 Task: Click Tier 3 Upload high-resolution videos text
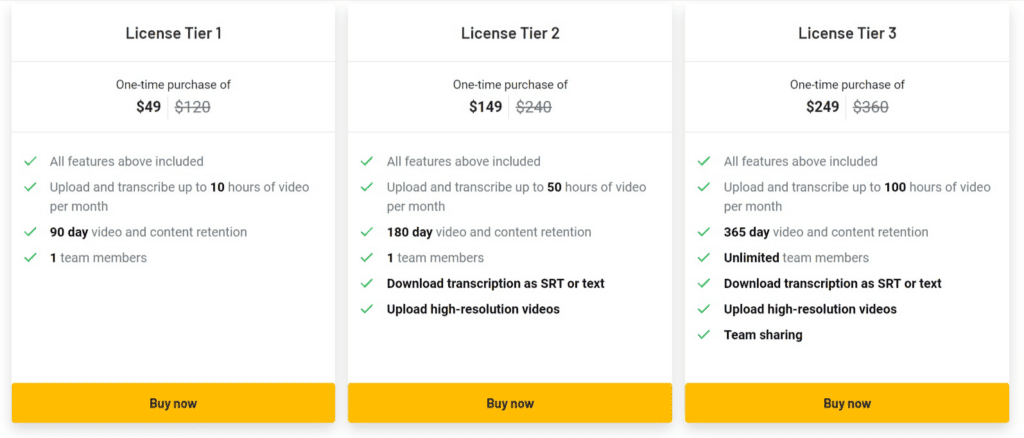coord(810,309)
